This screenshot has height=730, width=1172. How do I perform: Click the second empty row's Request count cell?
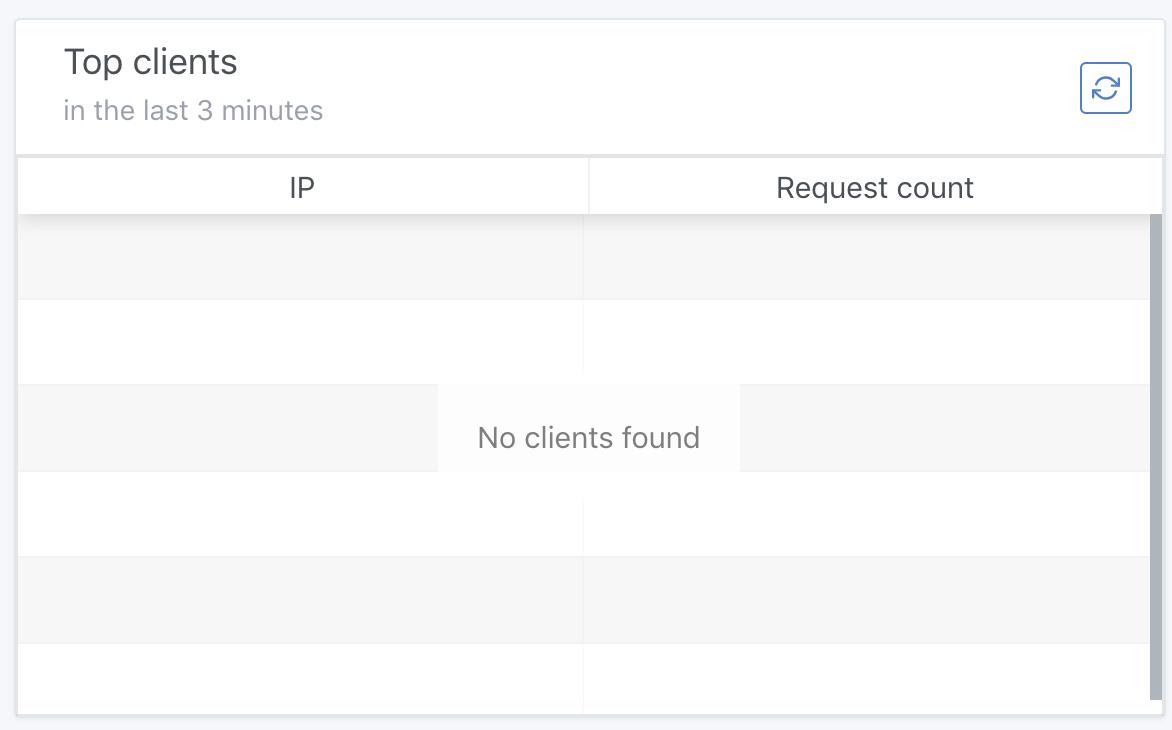click(866, 342)
